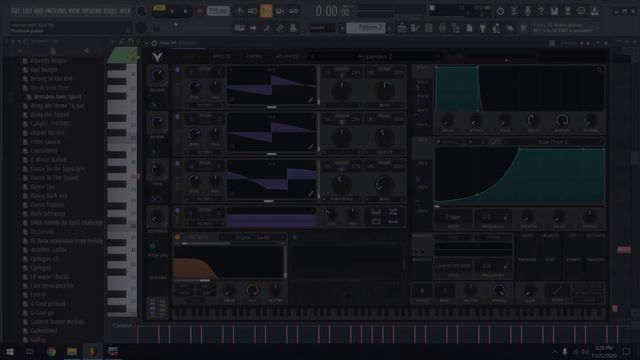640x360 pixels.
Task: Toggle Filter 1 on/off in Vital
Action: click(178, 237)
